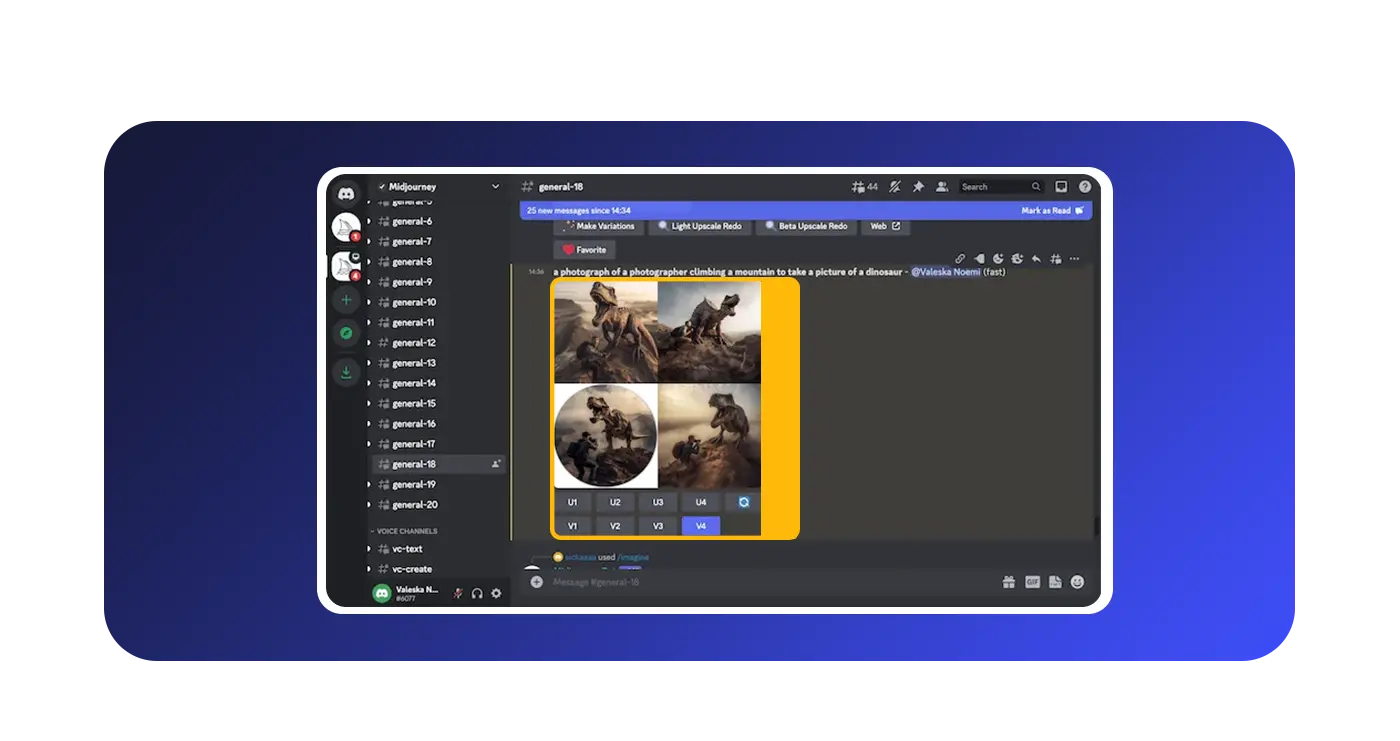Image resolution: width=1400 pixels, height=741 pixels.
Task: Open the Threads icon showing 44
Action: (x=864, y=187)
